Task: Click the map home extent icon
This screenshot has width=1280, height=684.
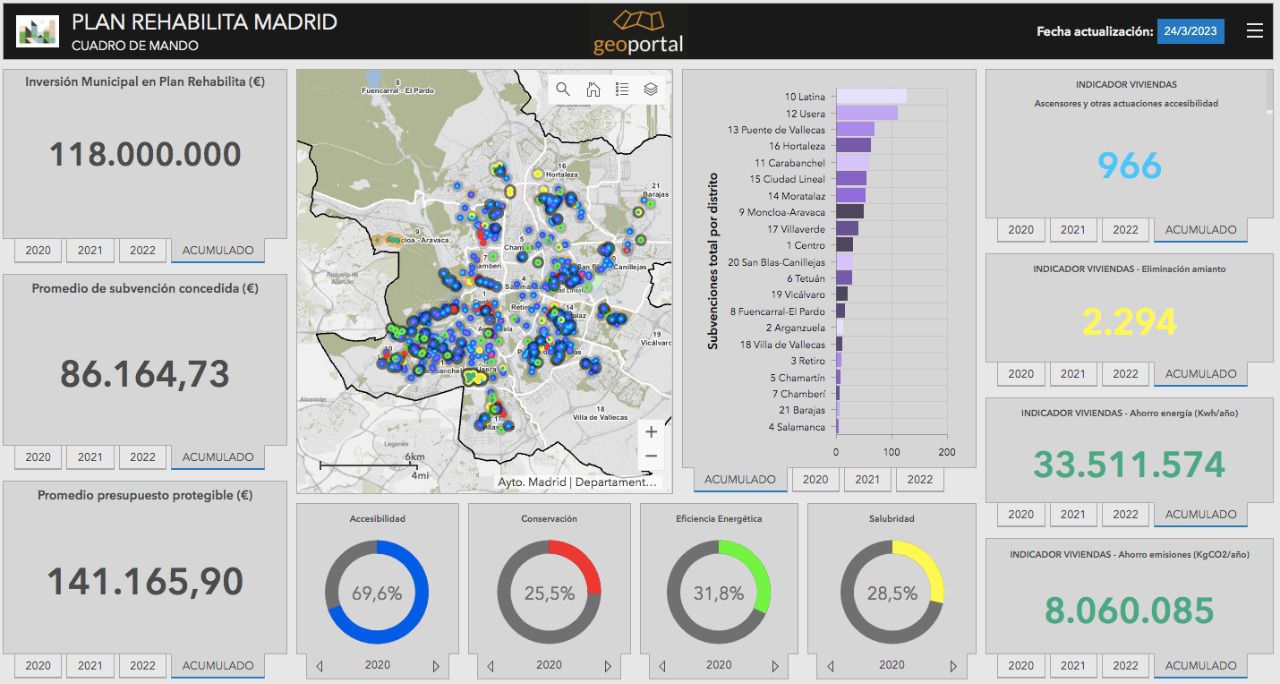Action: [x=592, y=89]
